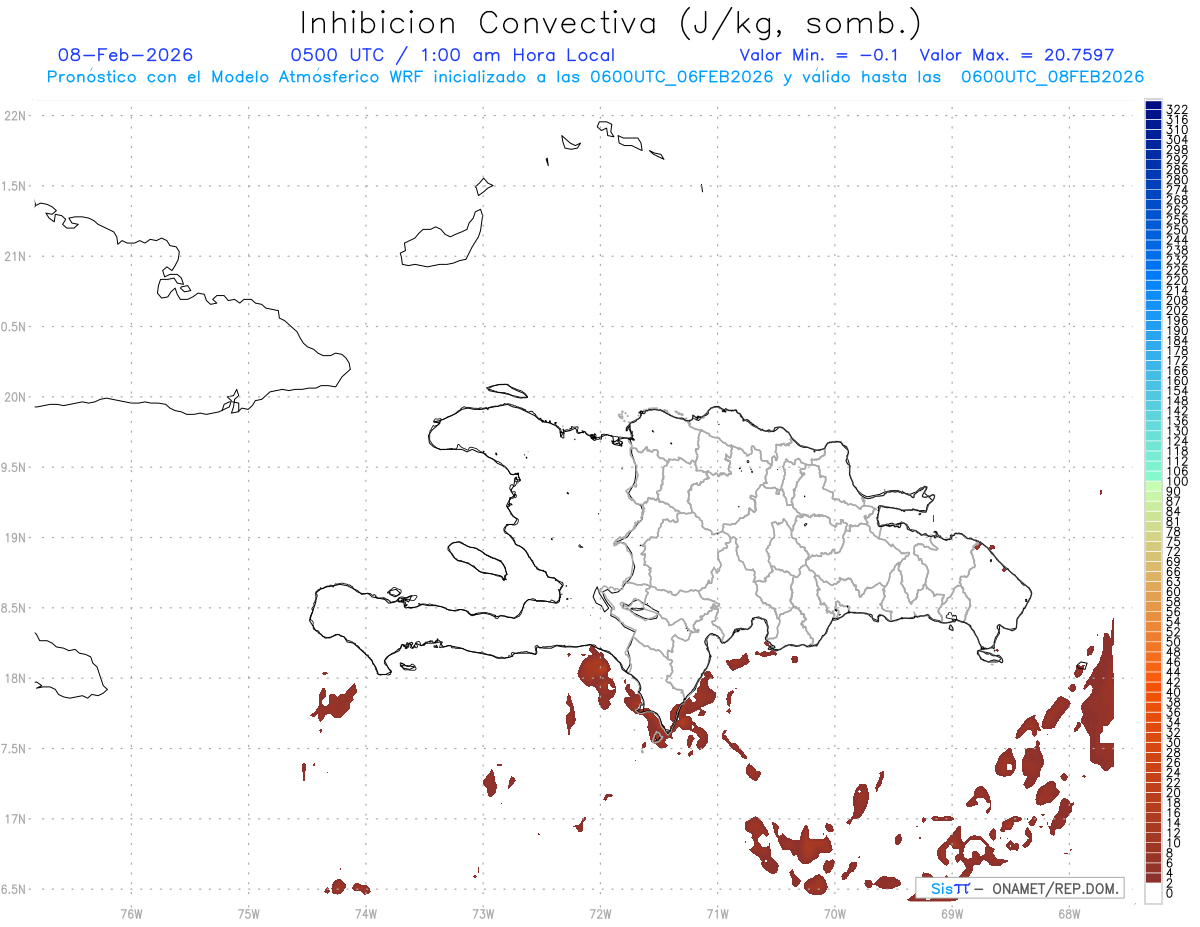Click the '69W' longitude label
This screenshot has width=1200, height=927.
951,912
